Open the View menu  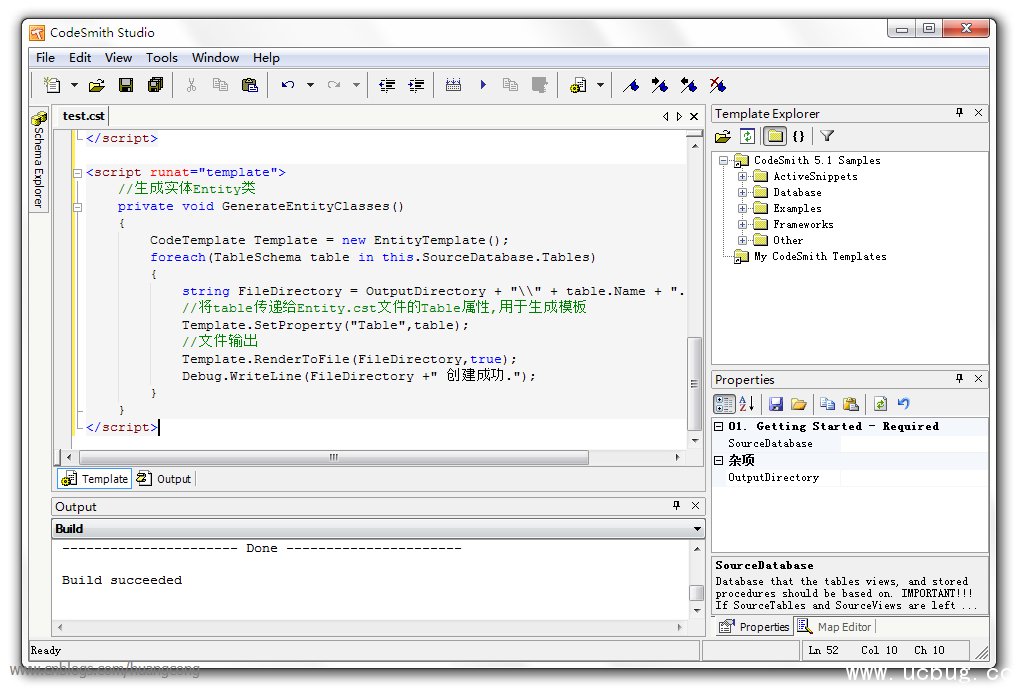click(x=119, y=58)
